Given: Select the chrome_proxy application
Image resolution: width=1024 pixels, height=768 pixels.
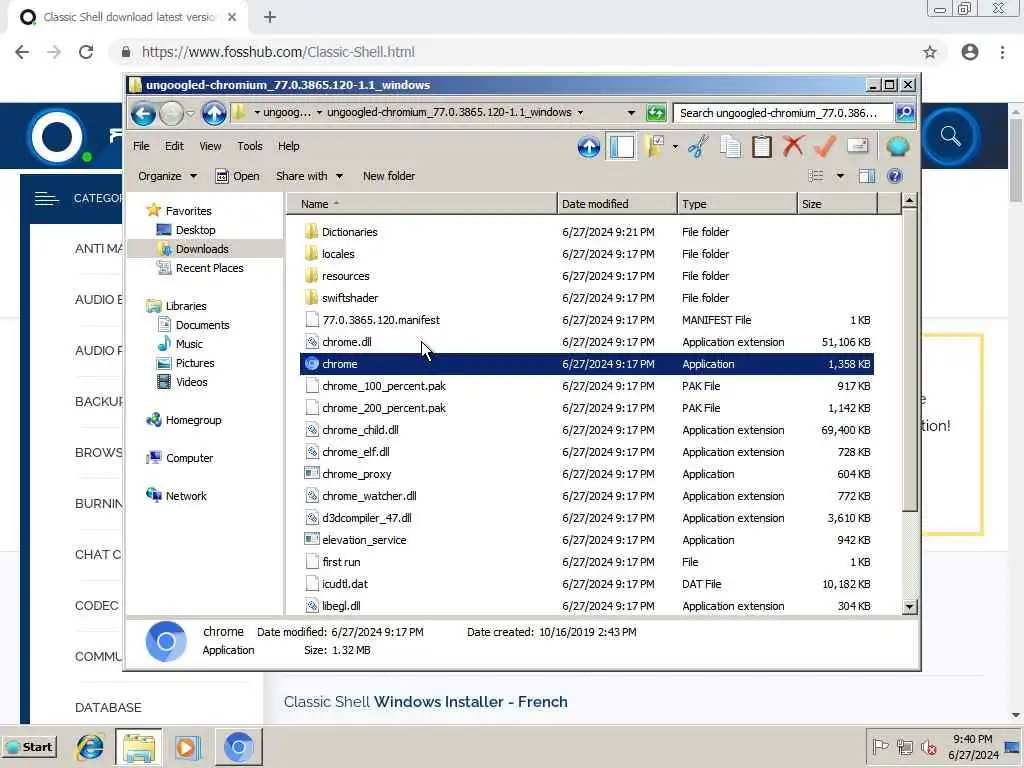Looking at the screenshot, I should click(x=356, y=474).
